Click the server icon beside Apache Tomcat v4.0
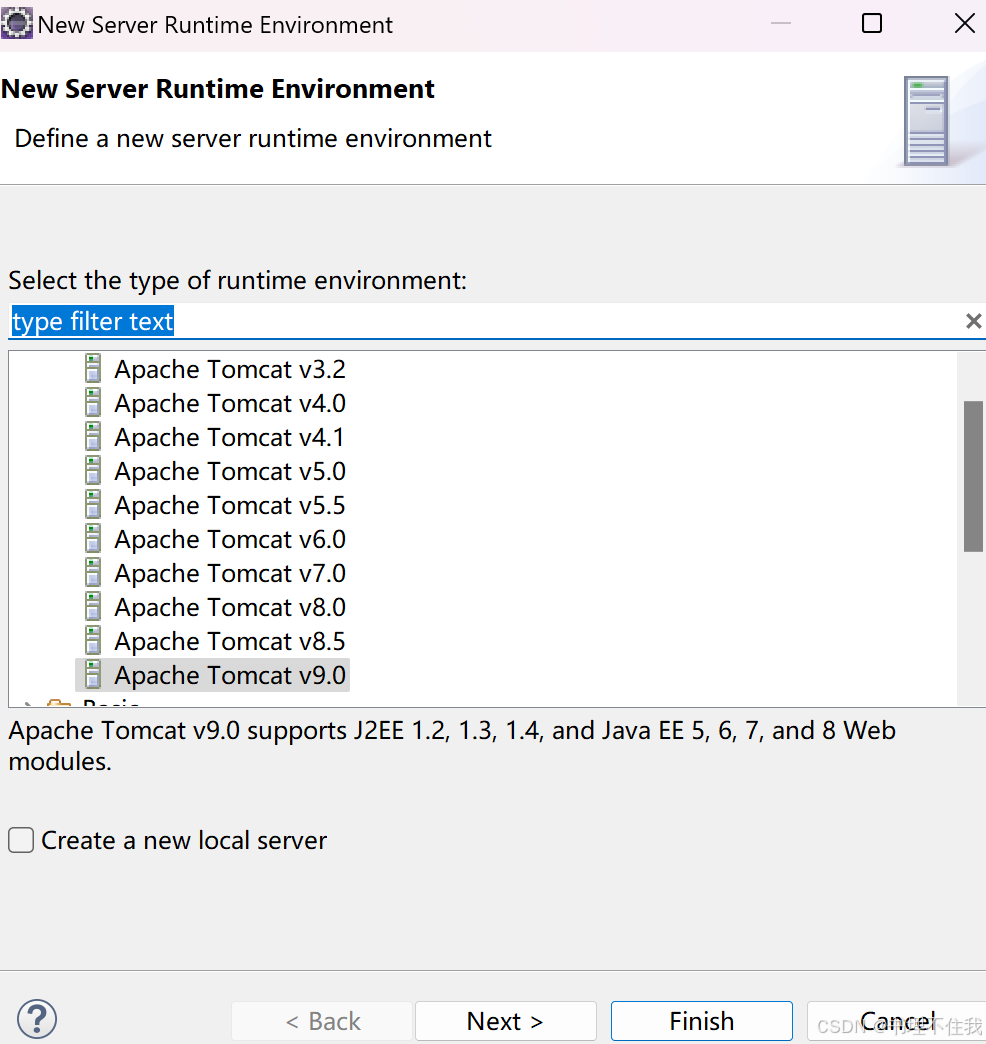 click(93, 402)
